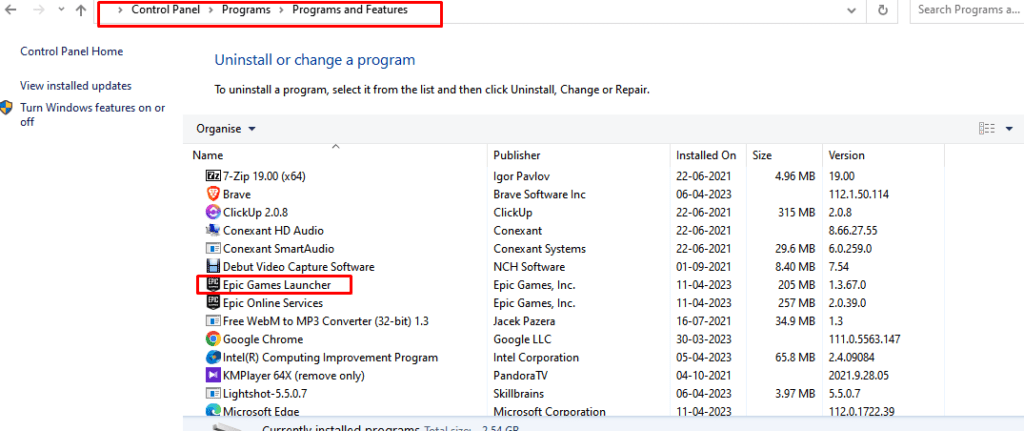Click the PandoraTV publisher cell
This screenshot has height=431, width=1024.
pos(520,375)
